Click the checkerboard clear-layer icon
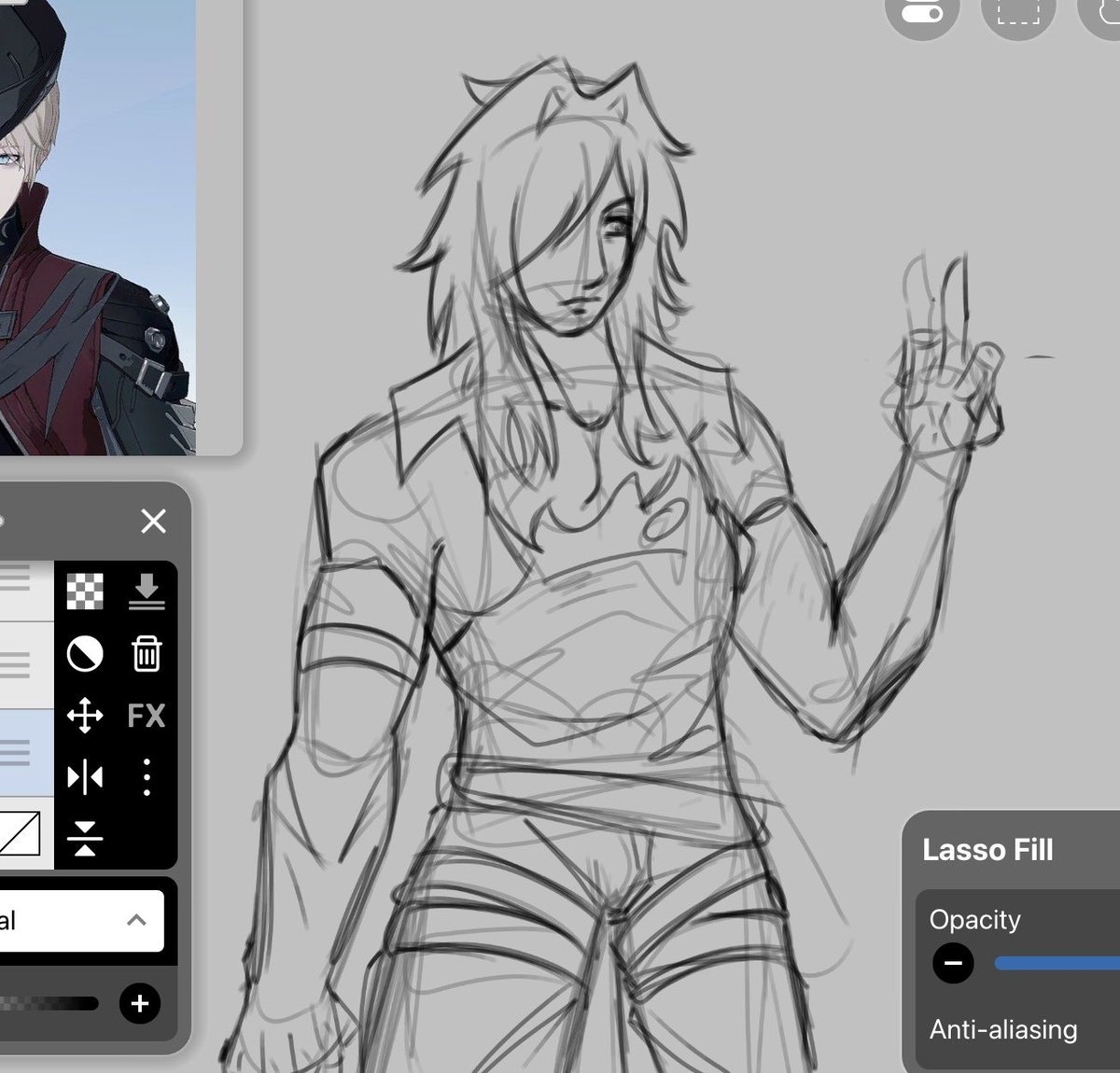 (x=85, y=592)
